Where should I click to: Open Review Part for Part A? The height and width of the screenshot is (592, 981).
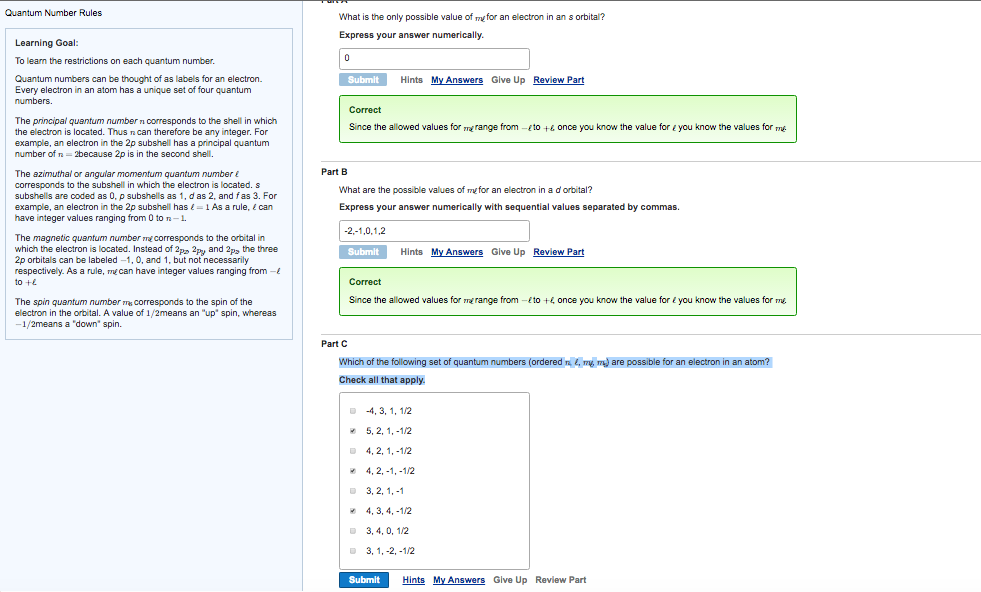558,79
